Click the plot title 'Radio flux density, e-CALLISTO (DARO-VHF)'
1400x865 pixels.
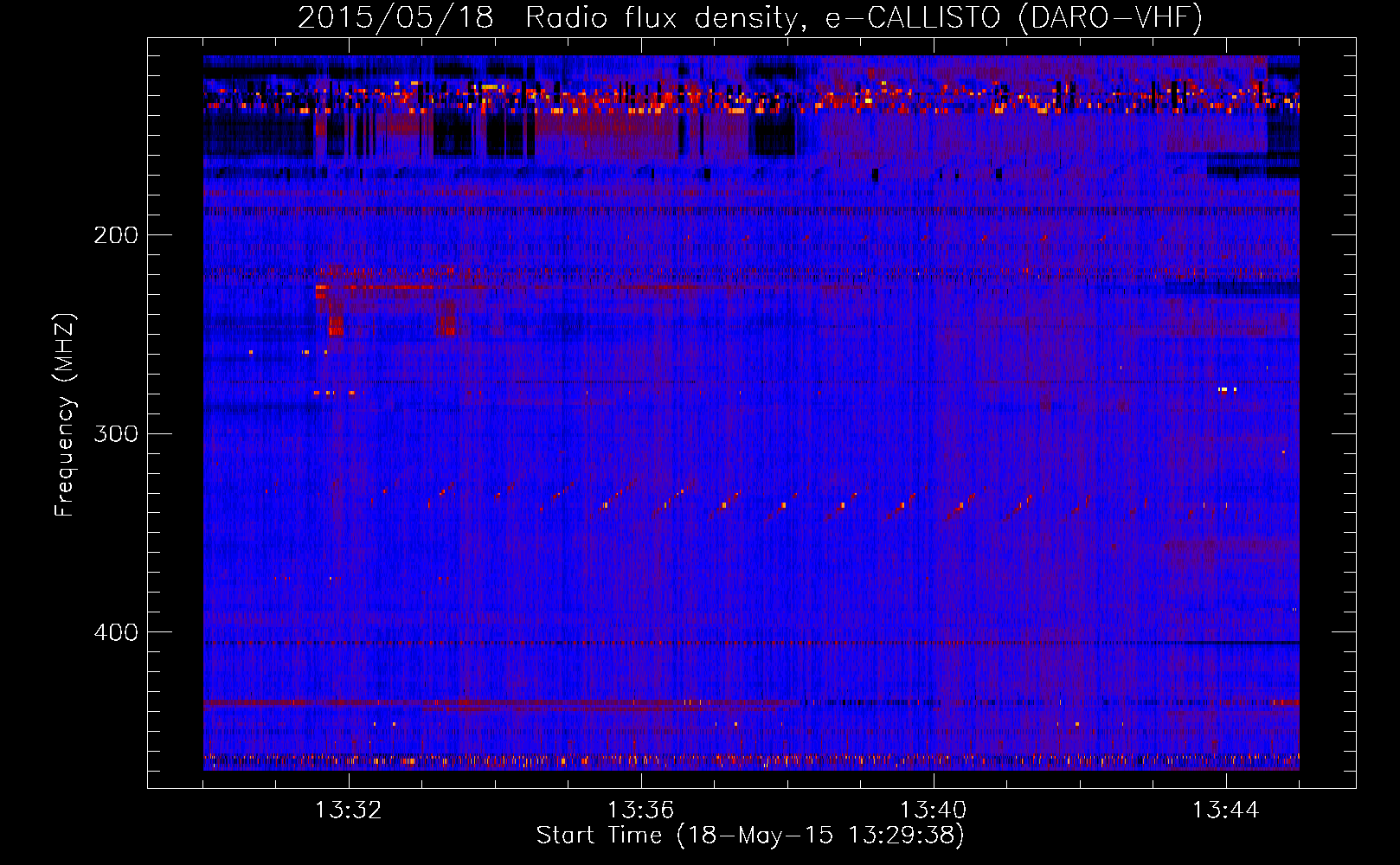864,18
